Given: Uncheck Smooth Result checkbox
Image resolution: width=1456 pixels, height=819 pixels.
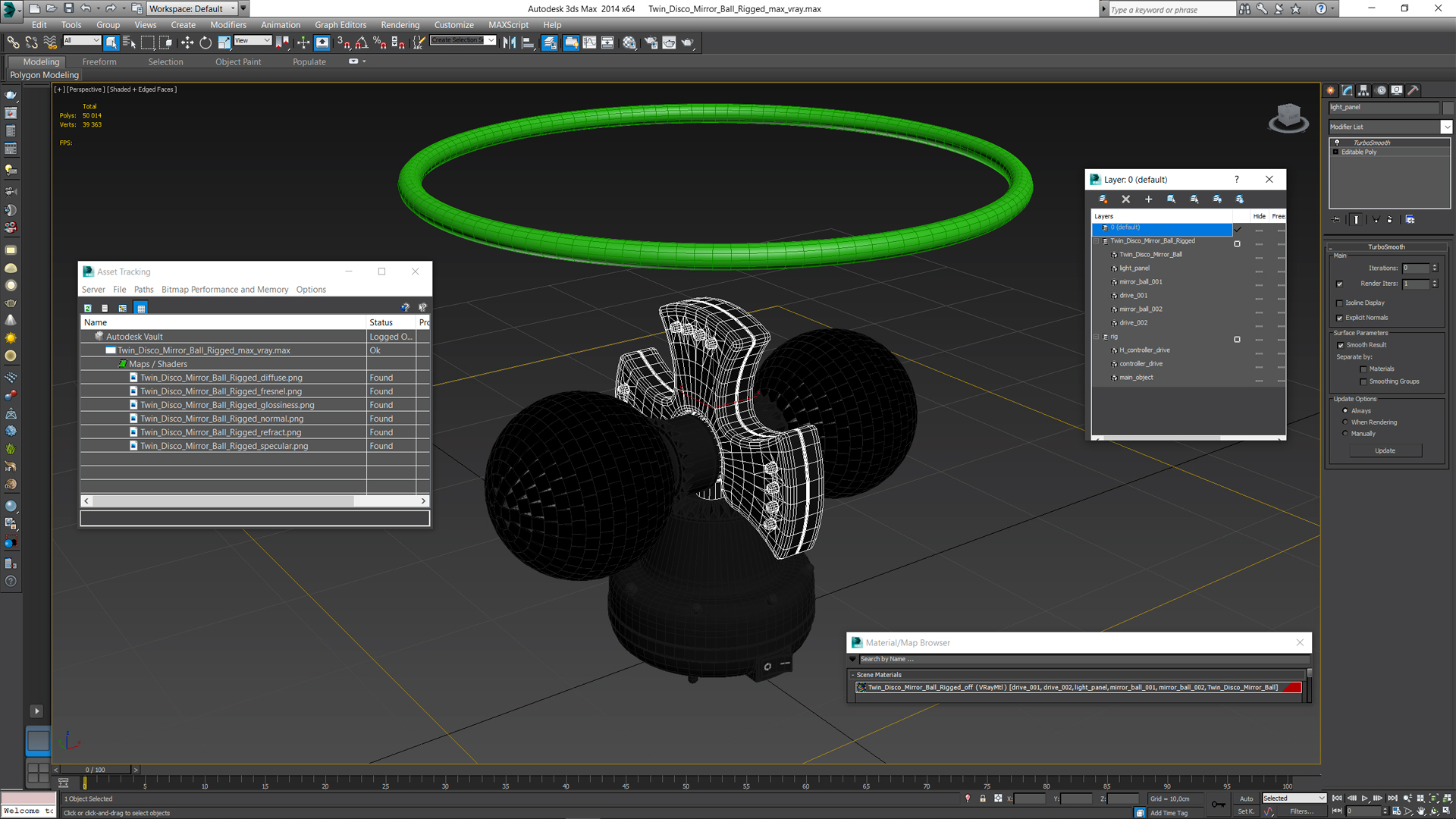Looking at the screenshot, I should [1341, 346].
